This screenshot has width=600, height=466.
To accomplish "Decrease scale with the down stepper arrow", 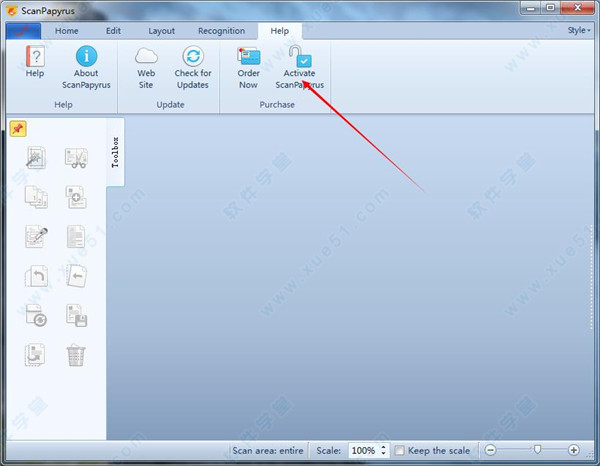I will pos(383,454).
